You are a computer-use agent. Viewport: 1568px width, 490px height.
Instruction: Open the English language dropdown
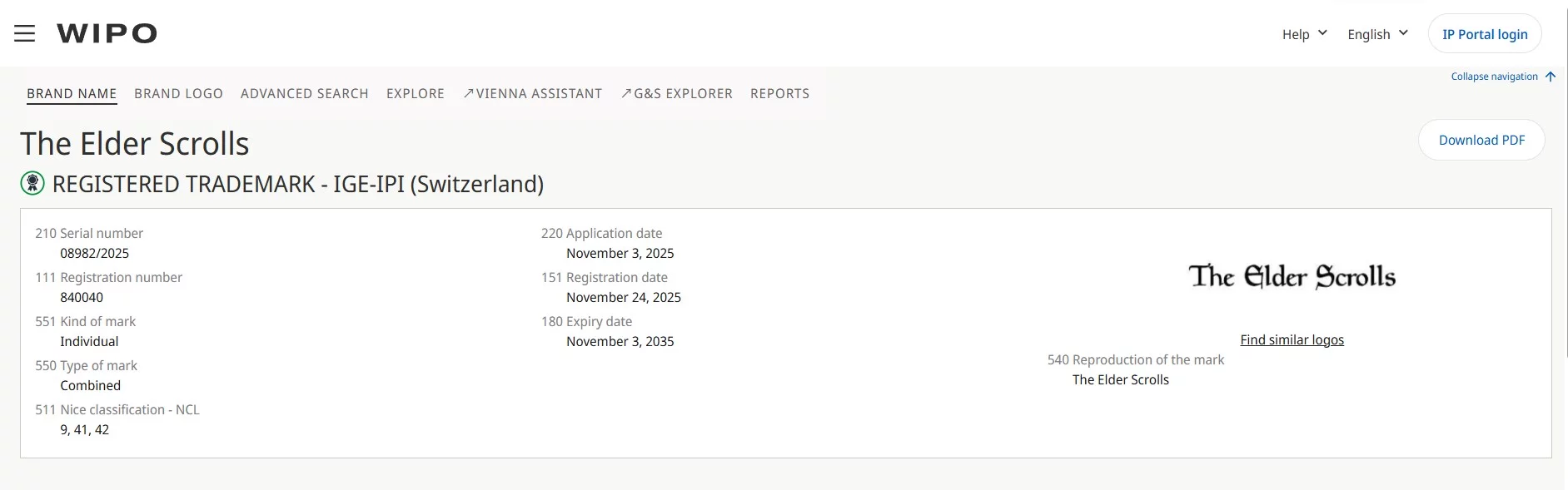[1377, 34]
